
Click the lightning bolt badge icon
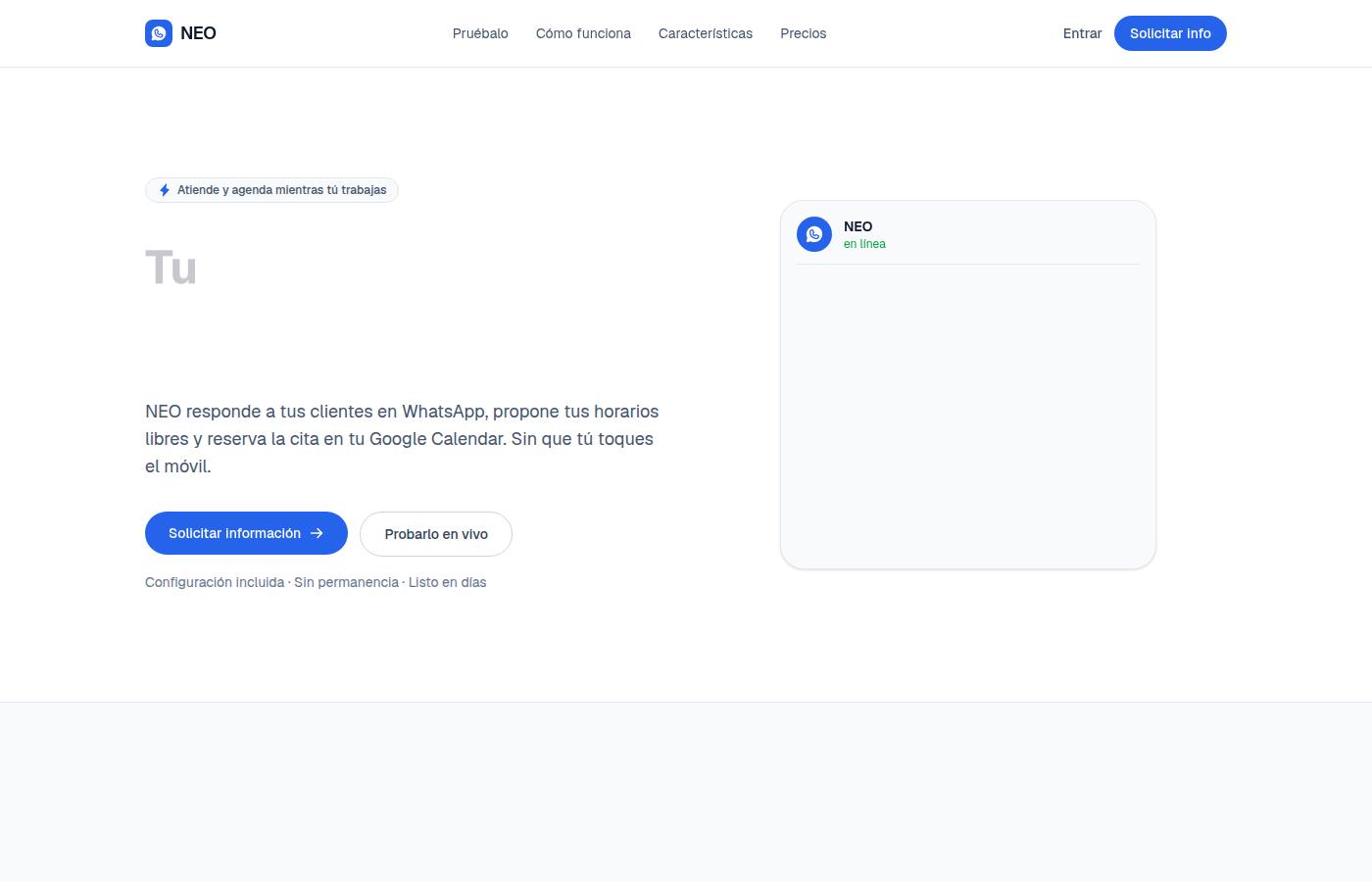coord(165,190)
